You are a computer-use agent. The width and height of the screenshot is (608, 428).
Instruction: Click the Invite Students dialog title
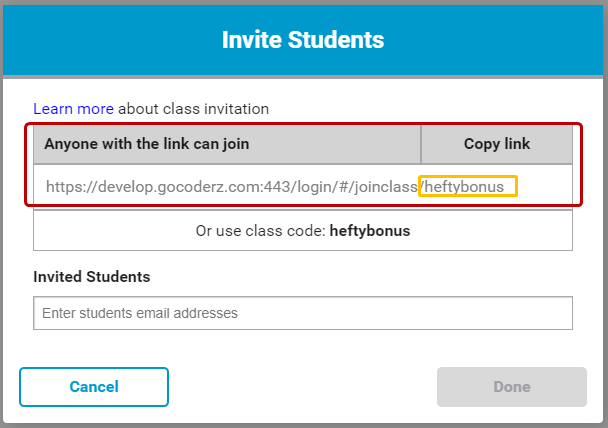coord(302,40)
